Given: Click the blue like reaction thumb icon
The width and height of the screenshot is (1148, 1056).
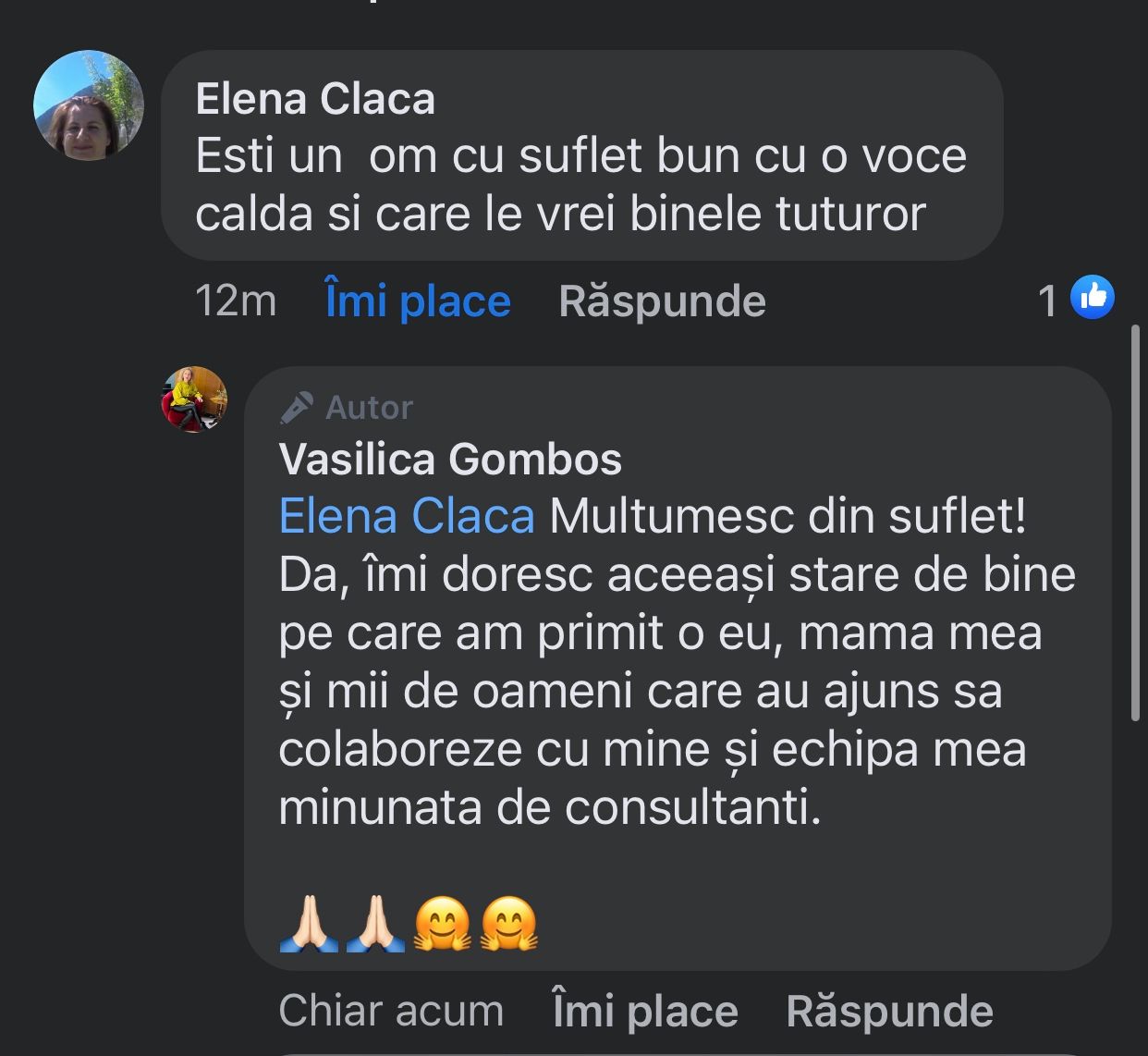Looking at the screenshot, I should tap(1093, 298).
